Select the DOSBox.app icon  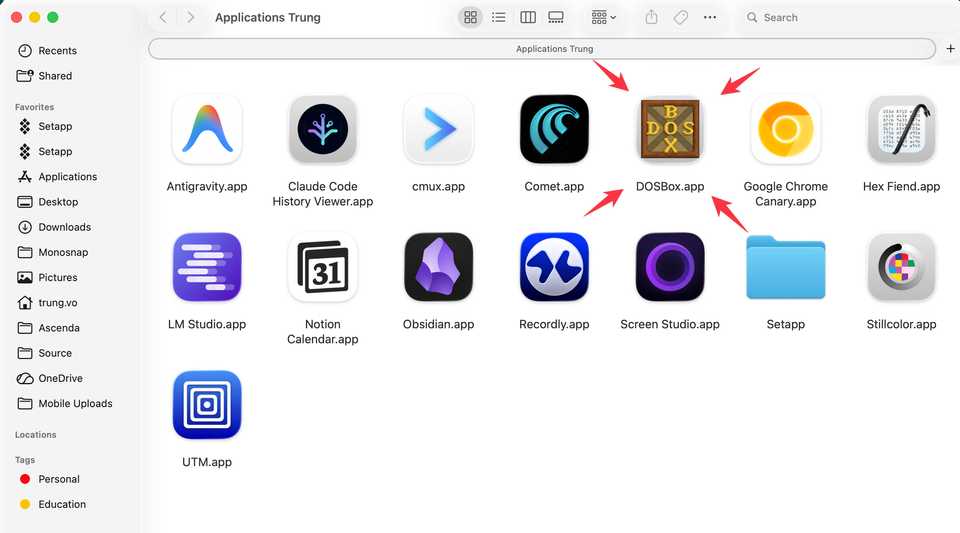(x=670, y=129)
